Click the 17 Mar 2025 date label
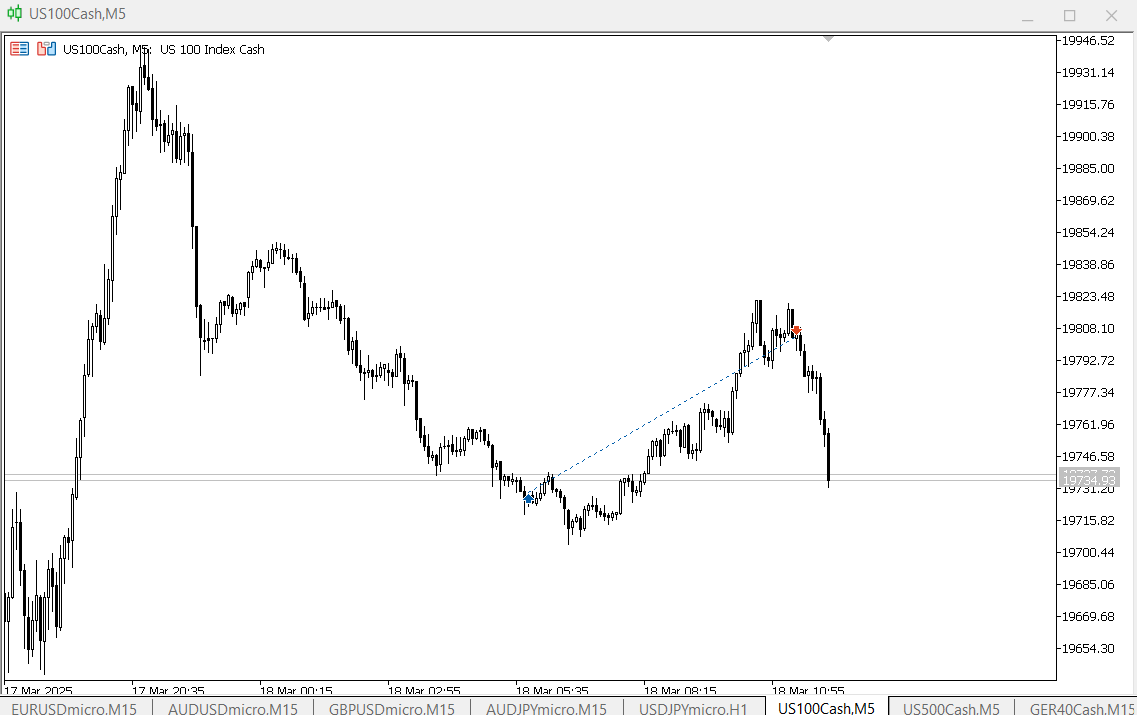Image resolution: width=1137 pixels, height=715 pixels. click(37, 690)
